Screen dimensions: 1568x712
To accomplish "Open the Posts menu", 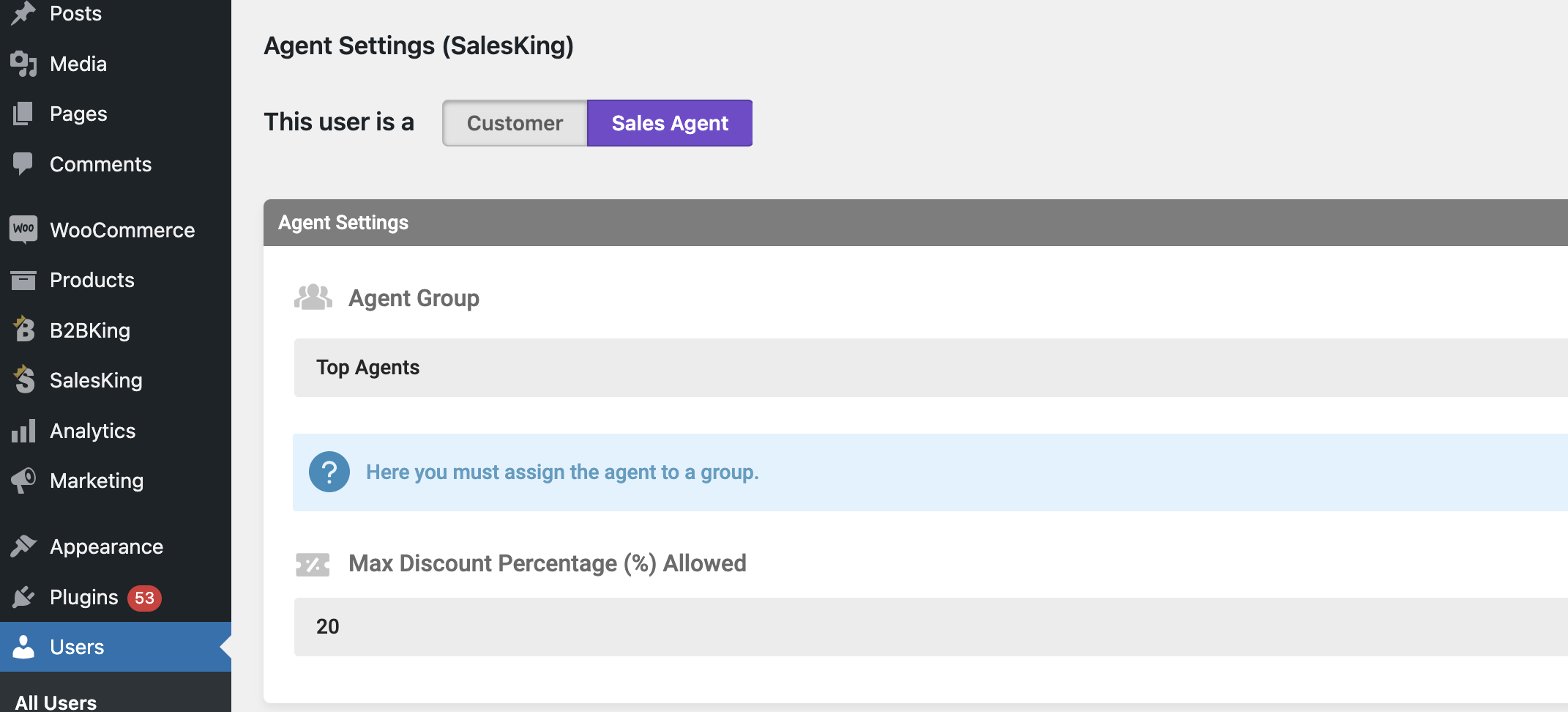I will [75, 13].
